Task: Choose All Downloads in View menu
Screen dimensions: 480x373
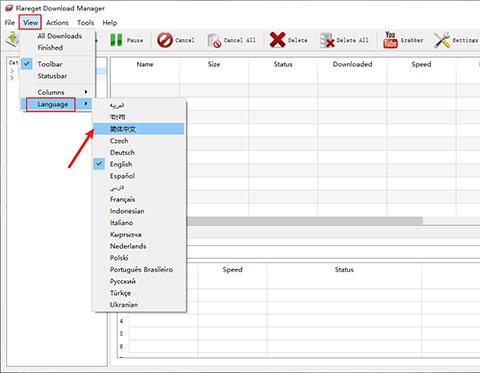Action: tap(57, 36)
